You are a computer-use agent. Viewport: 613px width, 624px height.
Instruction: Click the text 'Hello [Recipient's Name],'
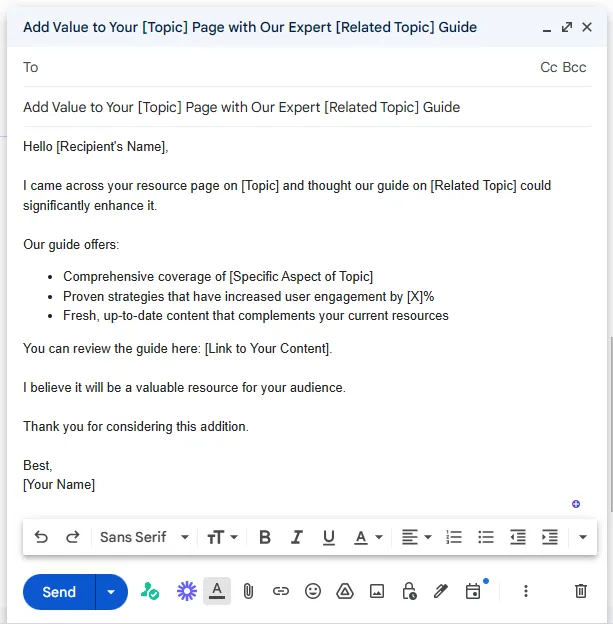click(96, 146)
